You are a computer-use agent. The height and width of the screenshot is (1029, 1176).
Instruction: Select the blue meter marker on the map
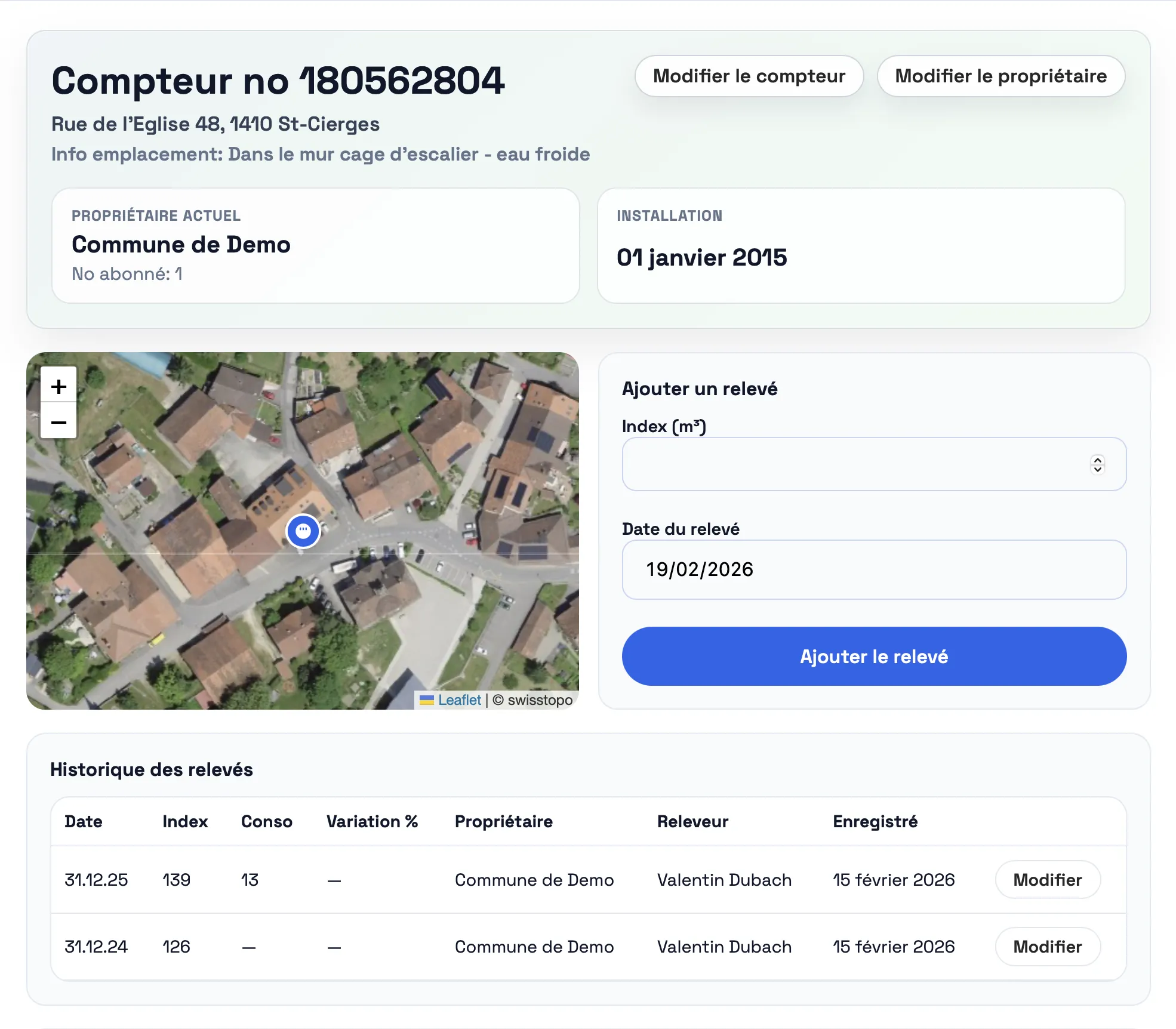coord(303,531)
